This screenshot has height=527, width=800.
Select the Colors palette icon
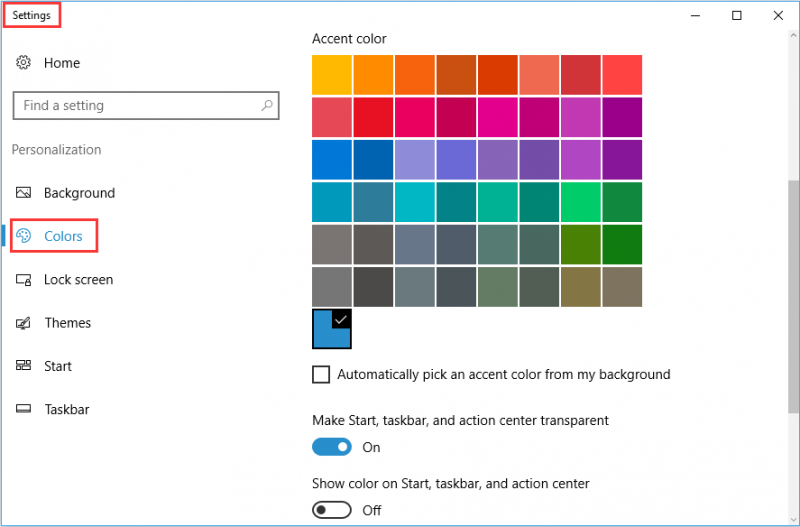pos(23,236)
